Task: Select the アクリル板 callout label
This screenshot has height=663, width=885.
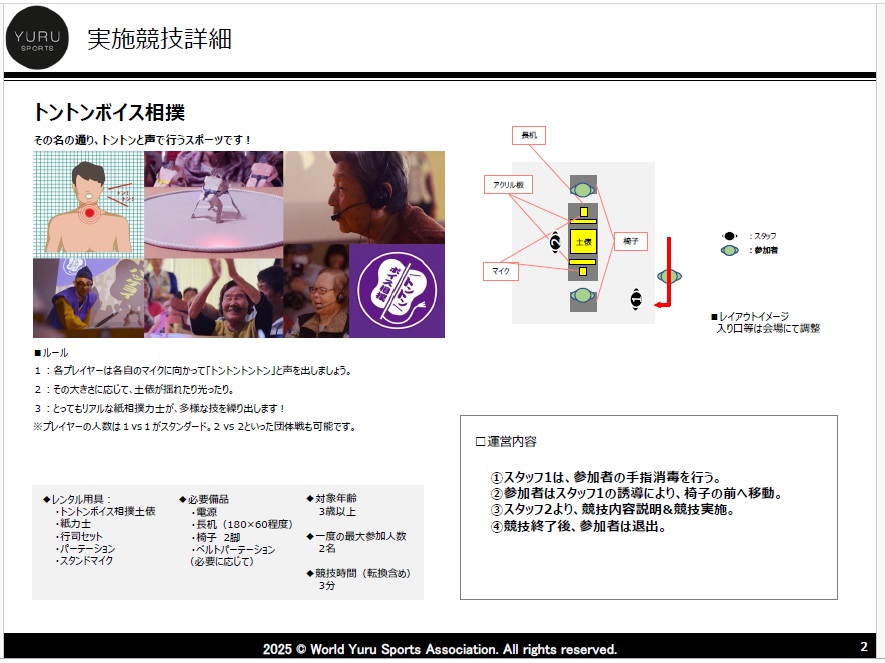Action: 508,185
